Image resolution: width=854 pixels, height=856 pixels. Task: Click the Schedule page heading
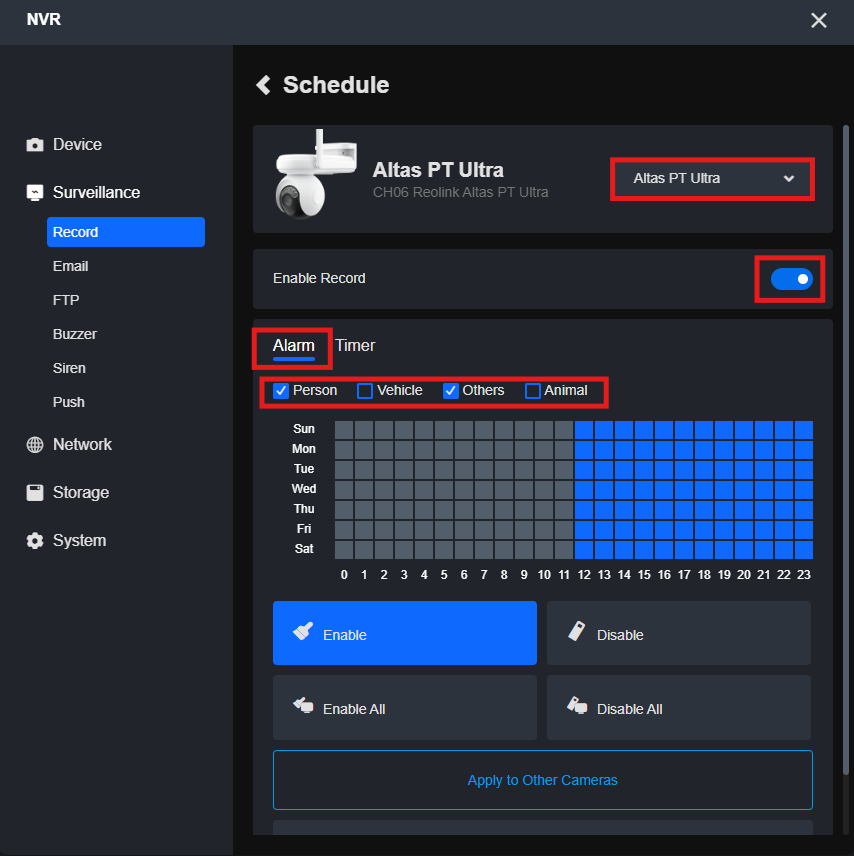coord(336,85)
